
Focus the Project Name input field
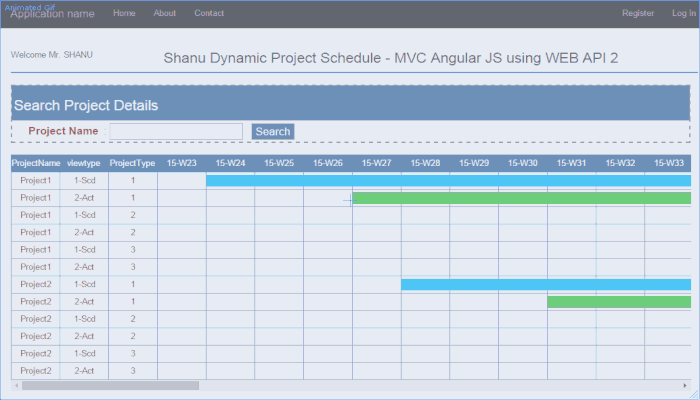point(176,131)
